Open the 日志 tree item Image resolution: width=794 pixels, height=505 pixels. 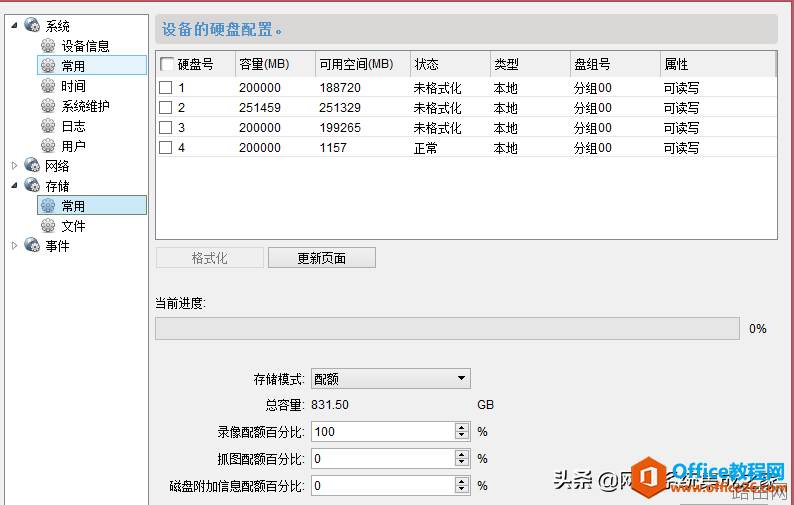coord(73,126)
